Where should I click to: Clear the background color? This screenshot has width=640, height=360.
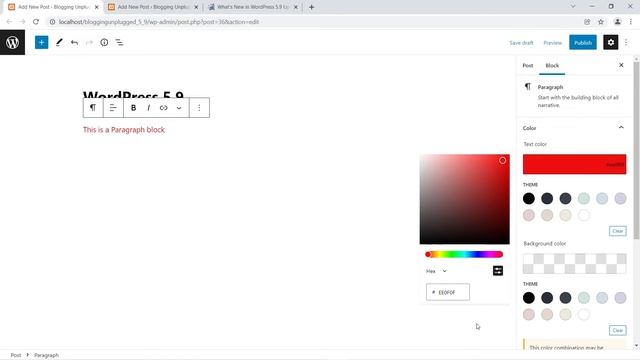click(618, 330)
